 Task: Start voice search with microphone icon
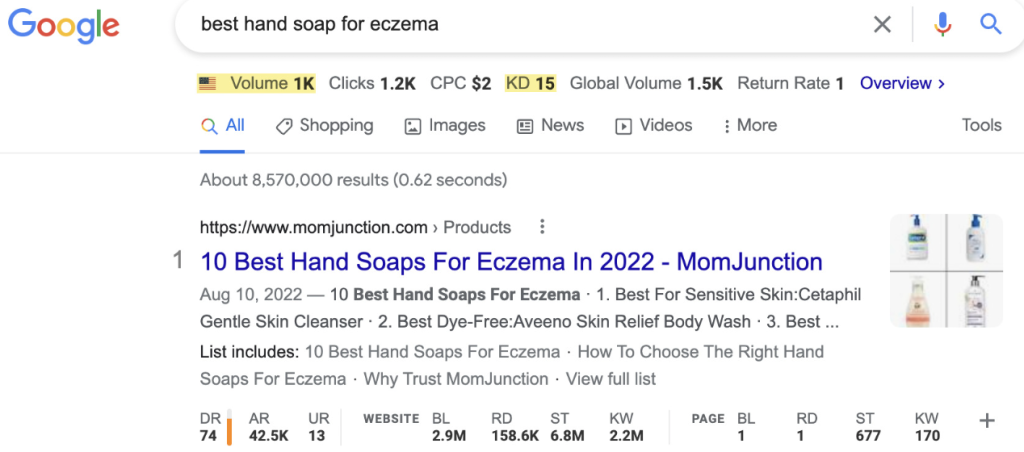tap(942, 24)
